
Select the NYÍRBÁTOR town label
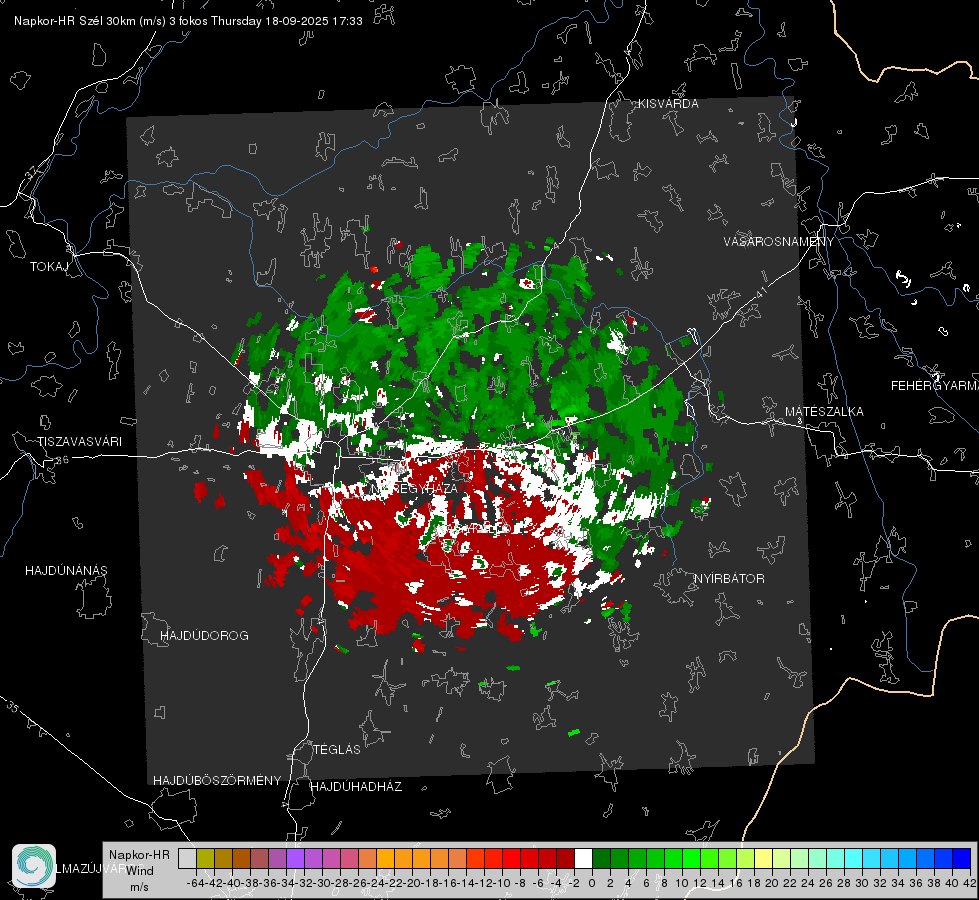(x=729, y=579)
